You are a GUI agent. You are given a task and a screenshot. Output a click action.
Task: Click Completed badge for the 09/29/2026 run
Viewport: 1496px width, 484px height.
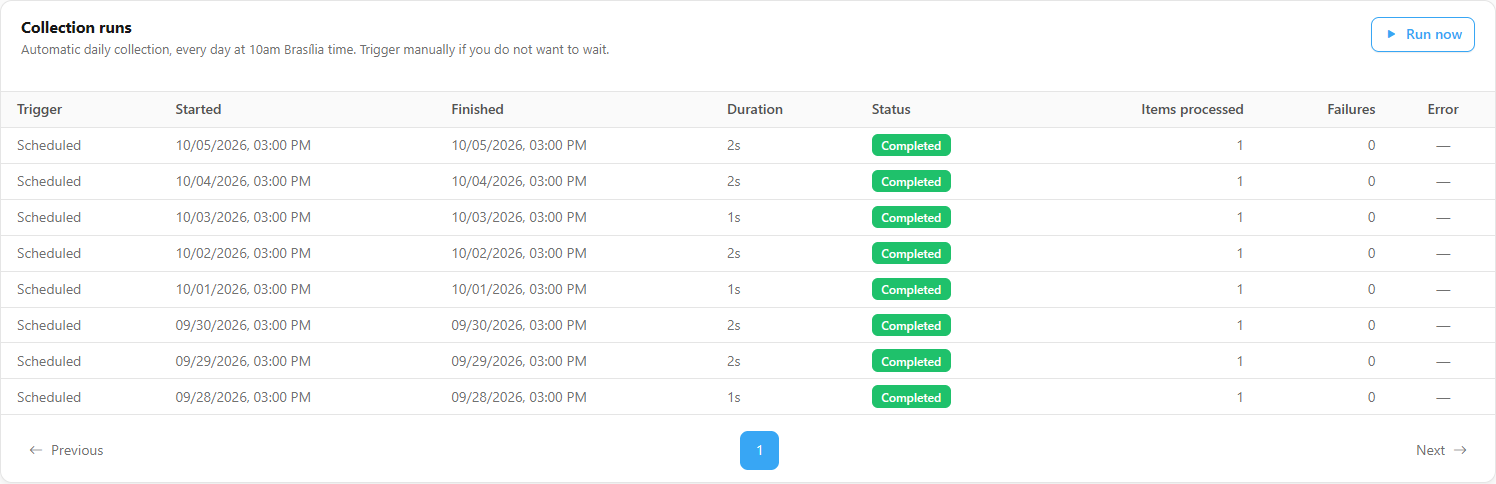911,361
